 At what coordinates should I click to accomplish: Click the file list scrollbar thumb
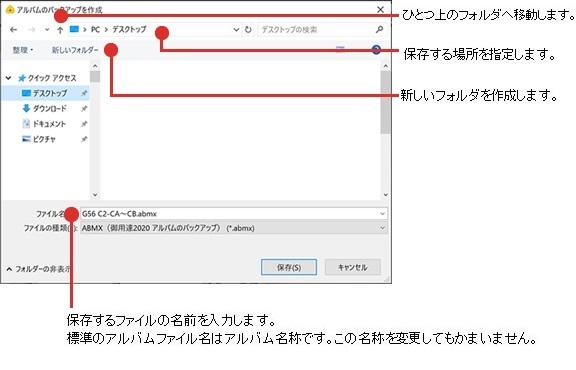coord(385,103)
